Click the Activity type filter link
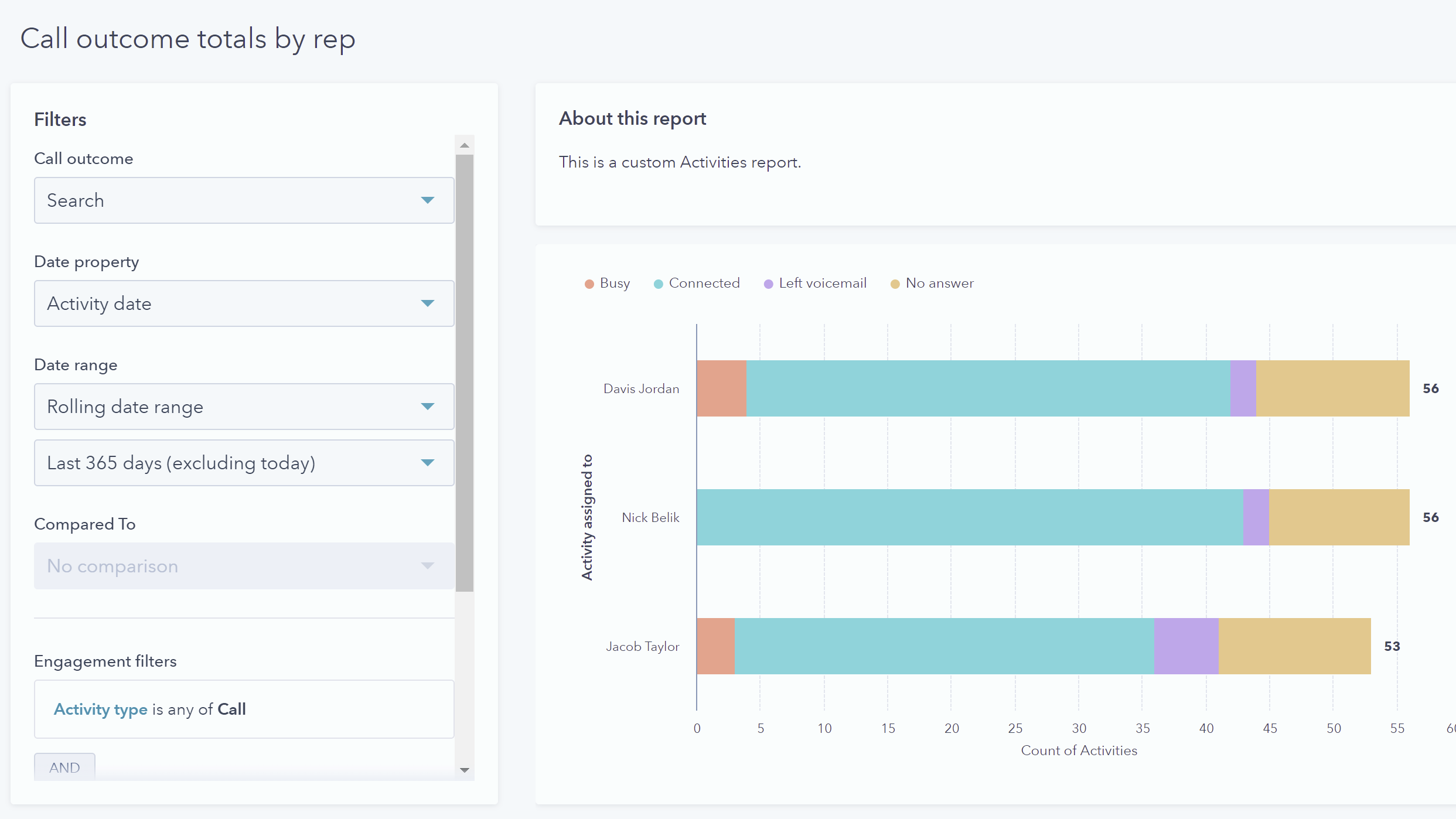Viewport: 1456px width, 819px height. (100, 709)
